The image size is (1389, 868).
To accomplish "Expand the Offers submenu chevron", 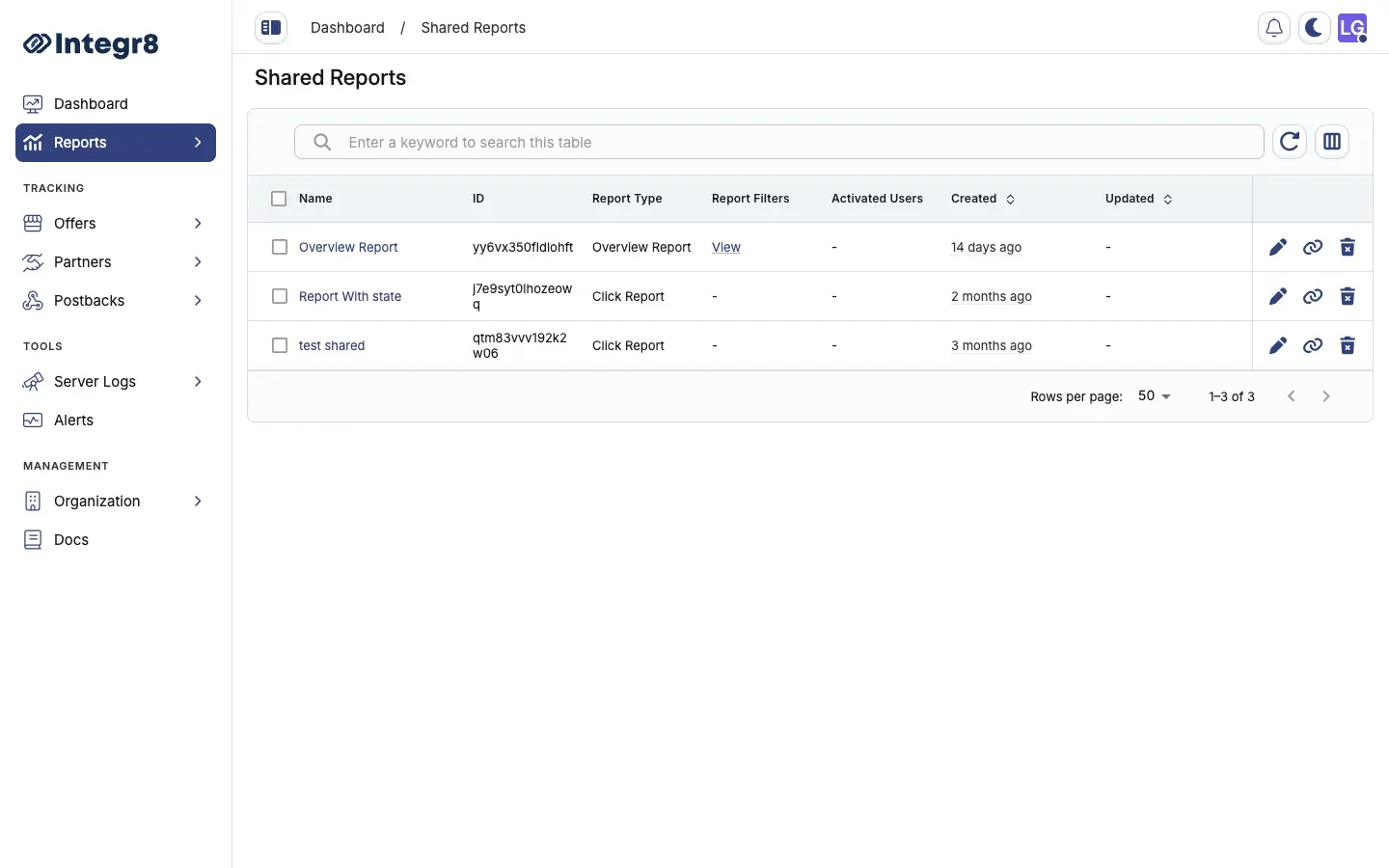I will coord(198,223).
